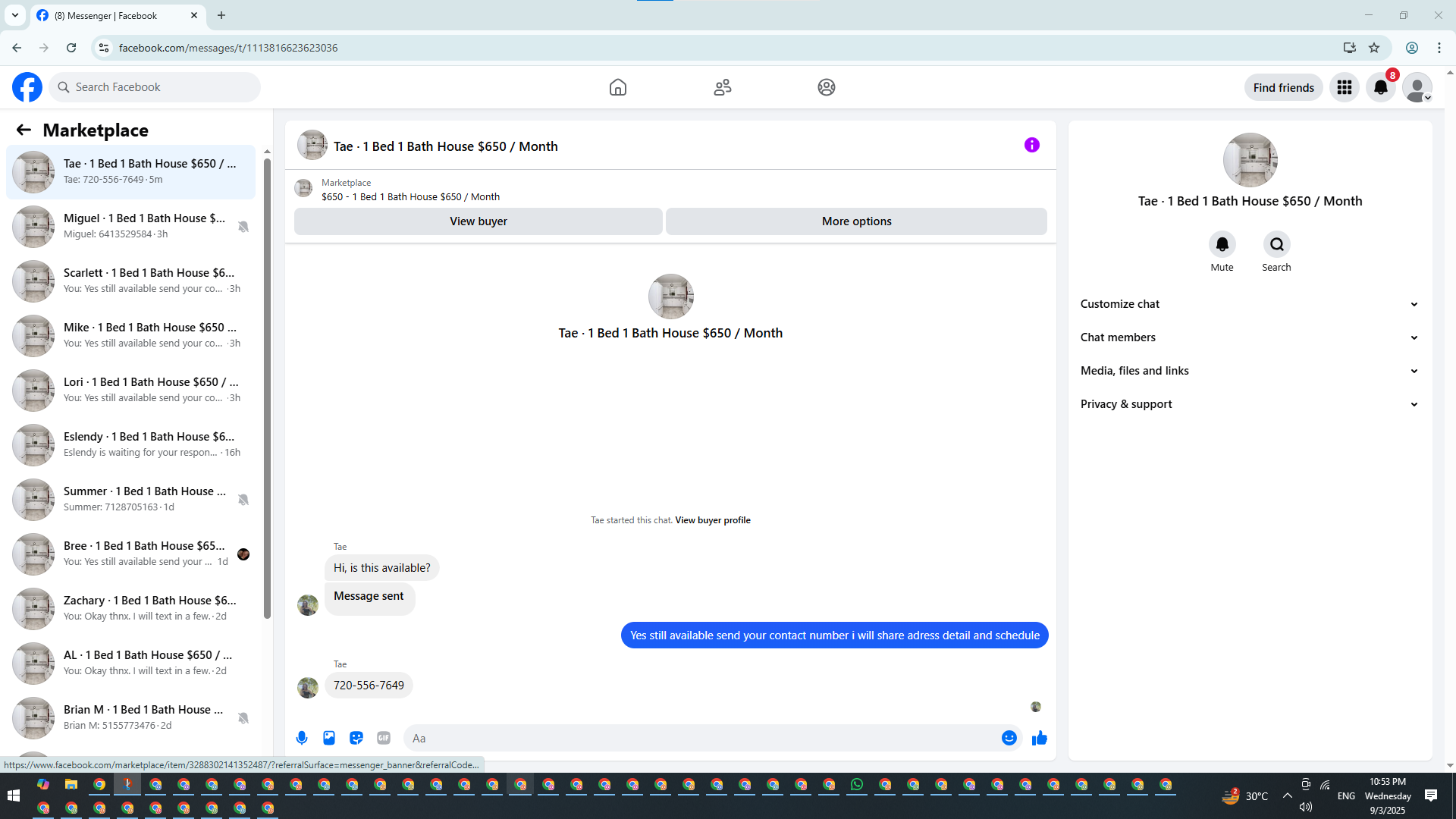Open the Bree conversation in chat list
Screen dimensions: 1456x819
[130, 554]
